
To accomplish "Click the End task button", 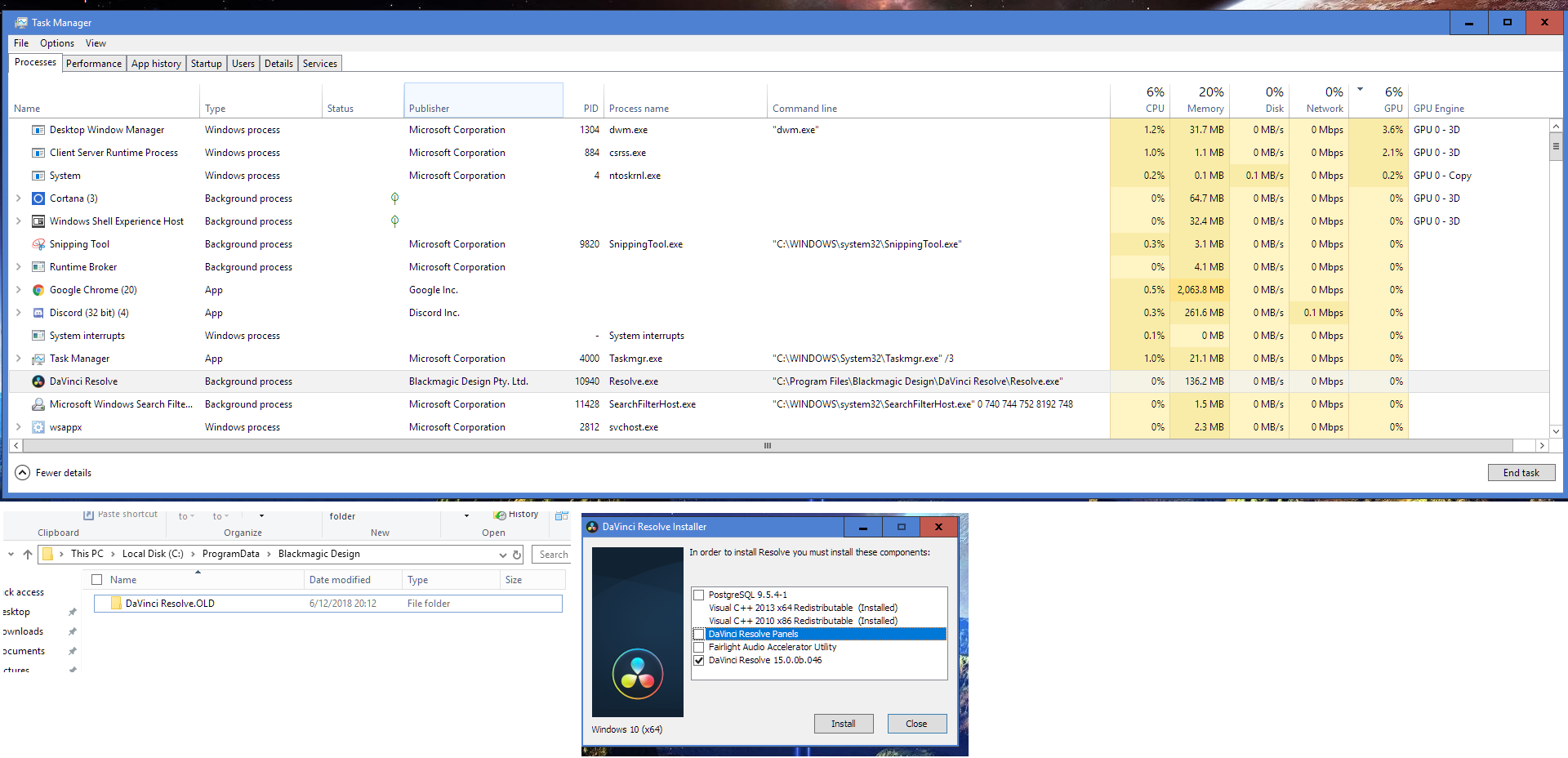I will pos(1521,473).
